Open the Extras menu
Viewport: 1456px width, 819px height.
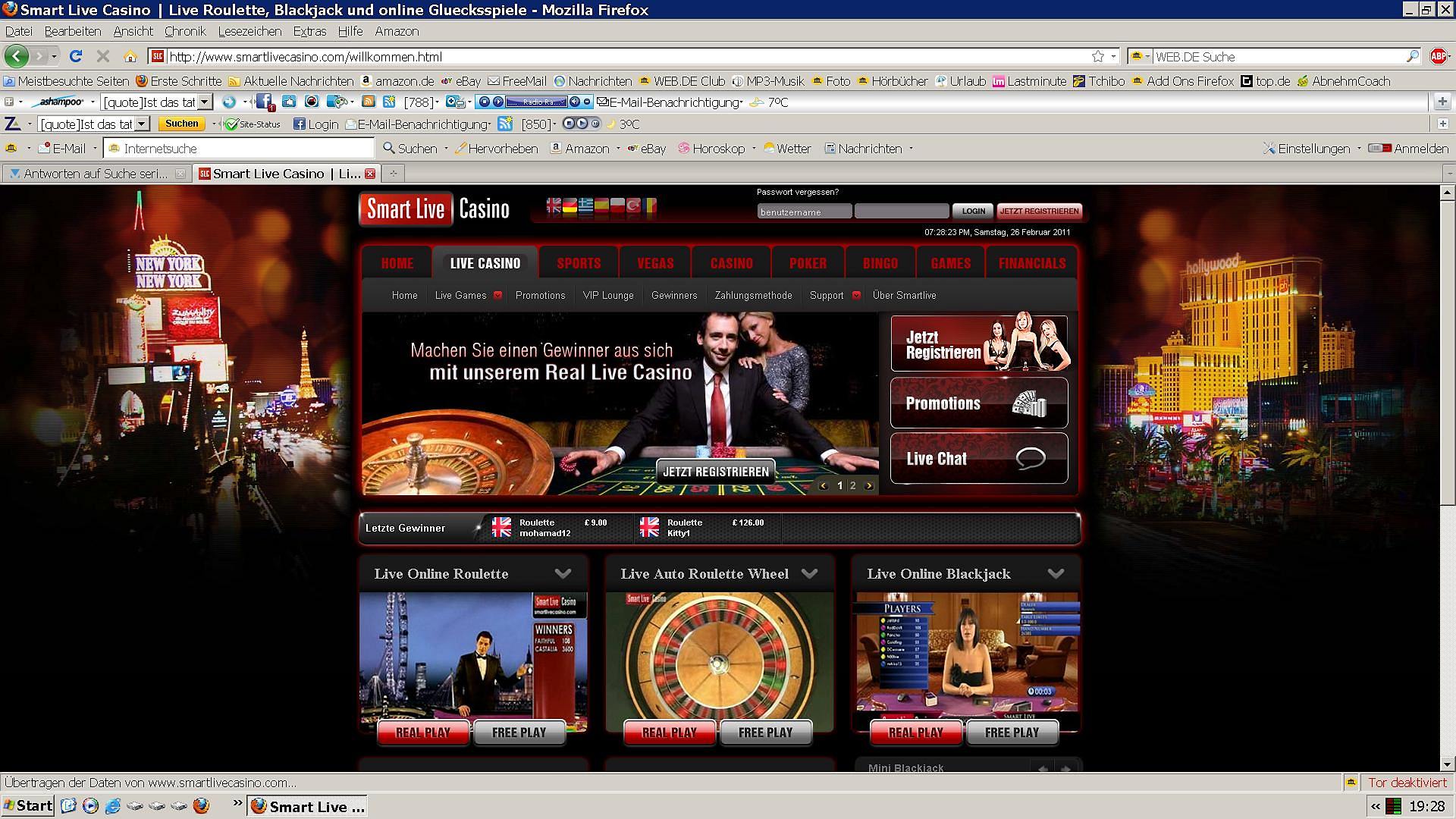309,31
